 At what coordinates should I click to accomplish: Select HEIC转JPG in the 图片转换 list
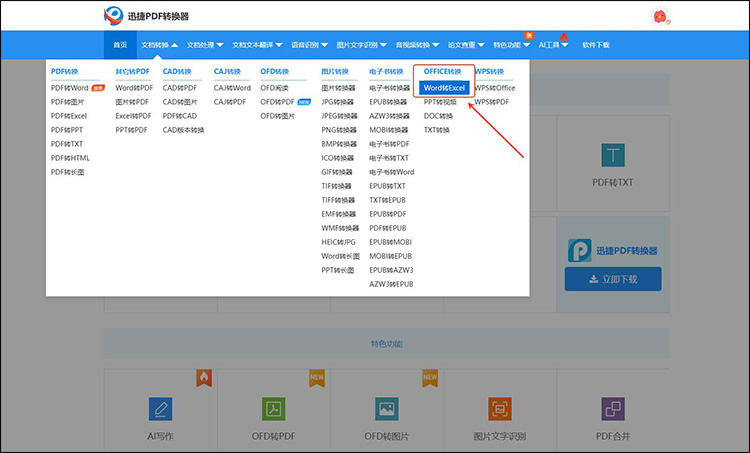coord(338,242)
